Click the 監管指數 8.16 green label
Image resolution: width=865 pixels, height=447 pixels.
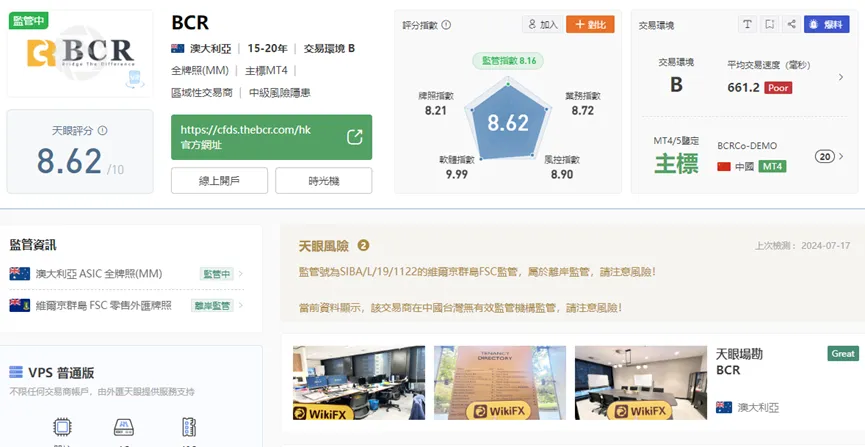point(508,61)
